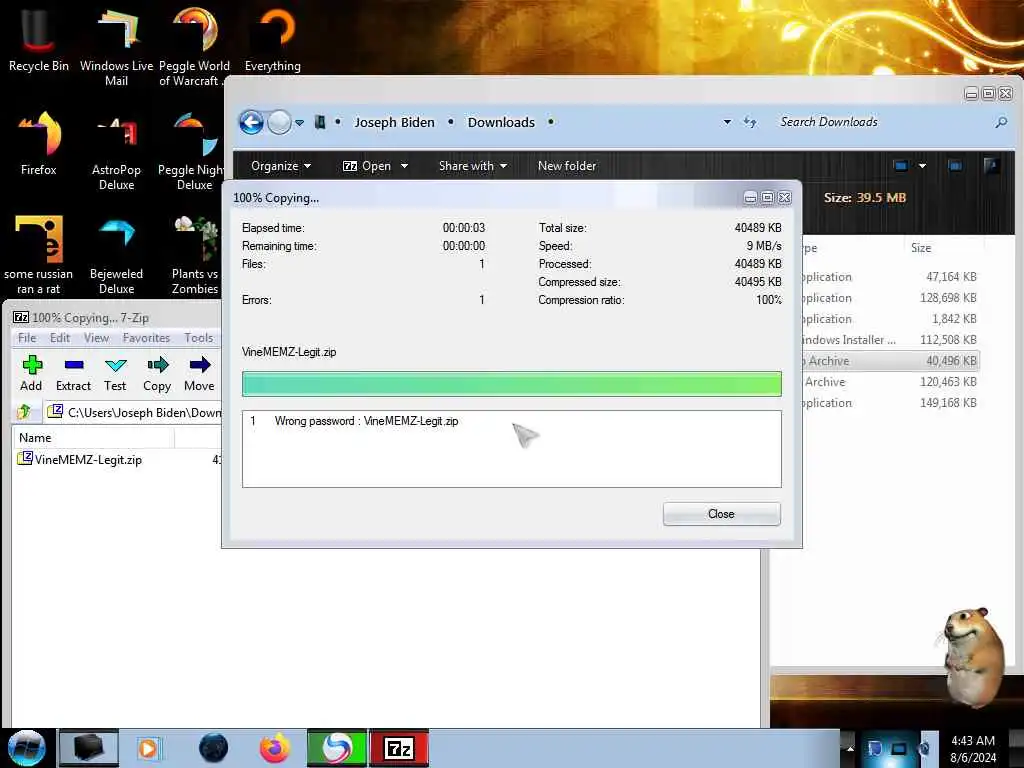Close the copying progress dialog
This screenshot has width=1024, height=768.
coord(721,514)
